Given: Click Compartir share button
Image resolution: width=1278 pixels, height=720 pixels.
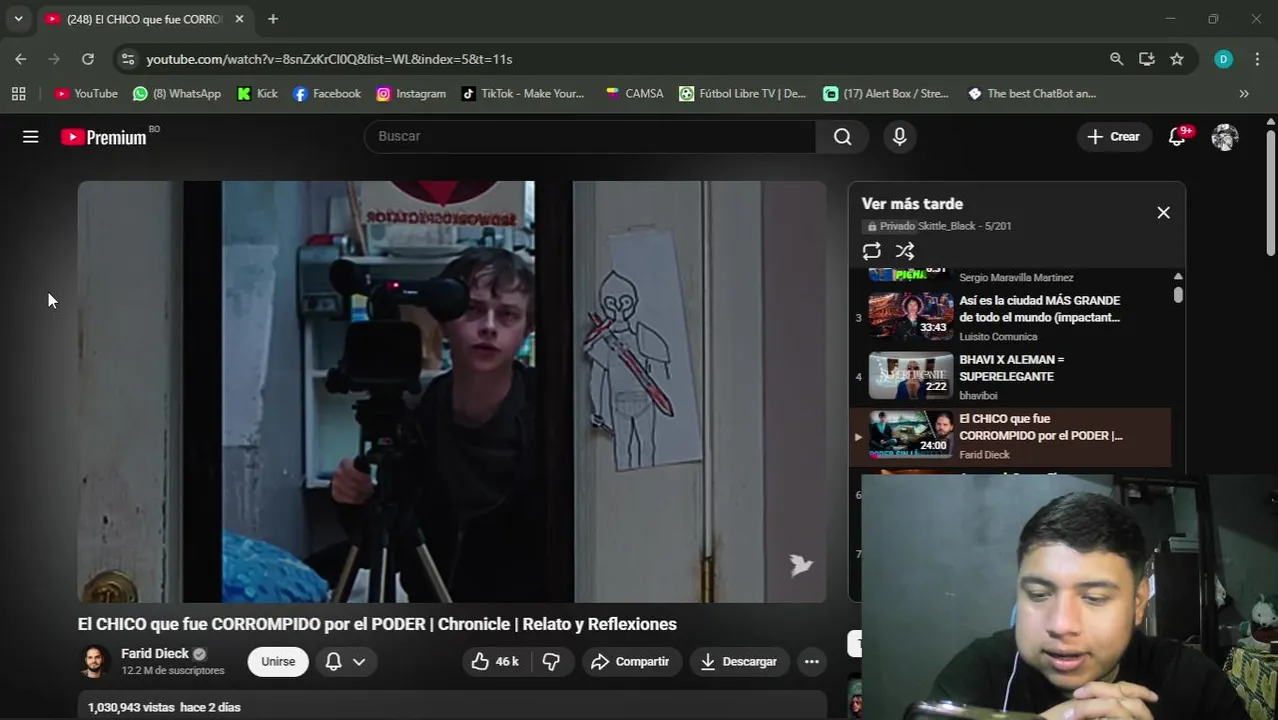Looking at the screenshot, I should (x=630, y=662).
